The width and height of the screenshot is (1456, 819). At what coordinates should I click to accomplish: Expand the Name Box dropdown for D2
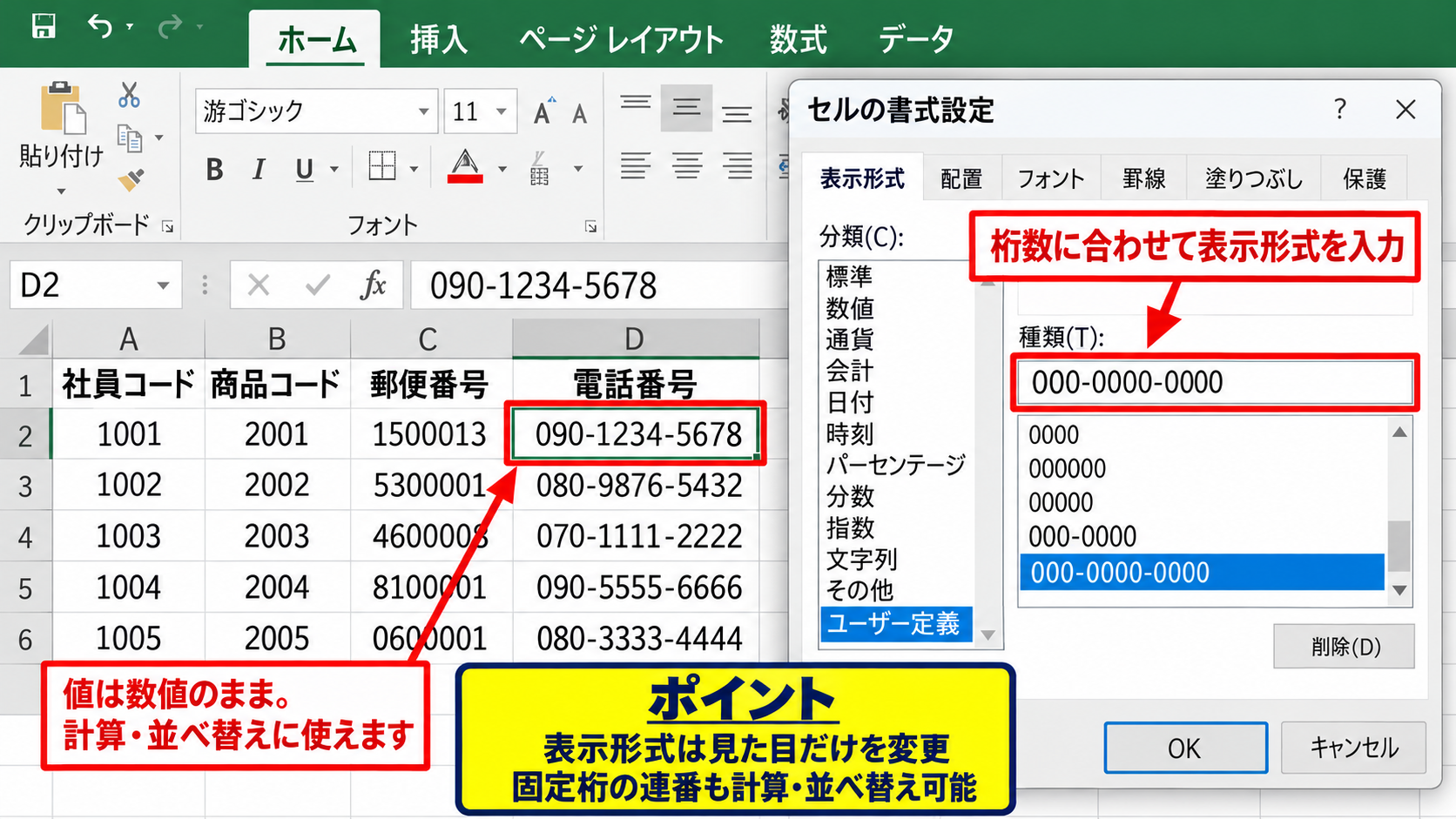[x=163, y=285]
